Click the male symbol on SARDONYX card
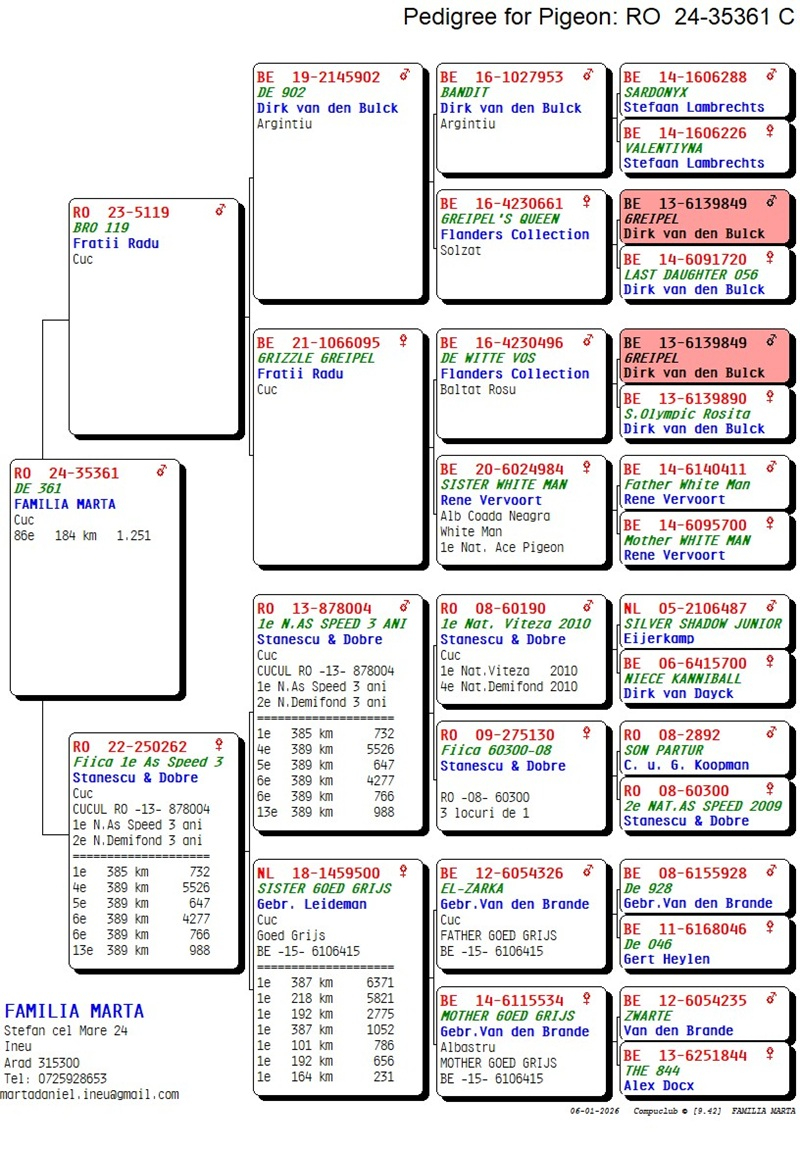 pyautogui.click(x=771, y=75)
